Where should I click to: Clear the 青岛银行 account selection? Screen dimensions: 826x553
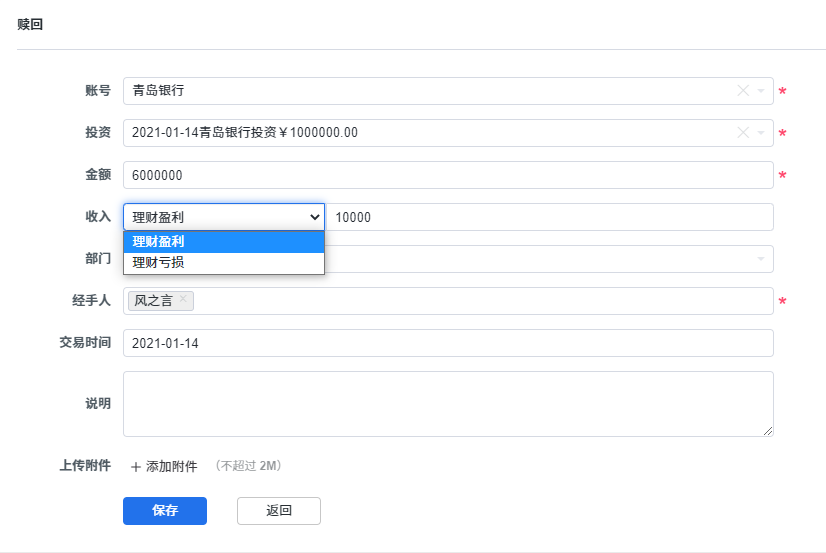coord(742,91)
